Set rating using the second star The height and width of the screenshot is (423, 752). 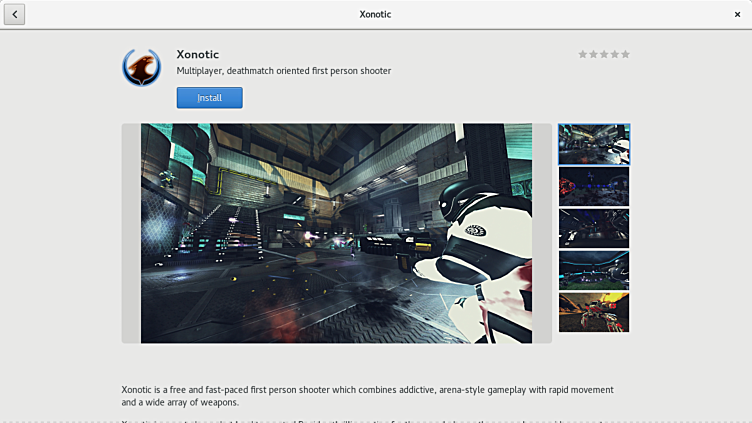594,54
